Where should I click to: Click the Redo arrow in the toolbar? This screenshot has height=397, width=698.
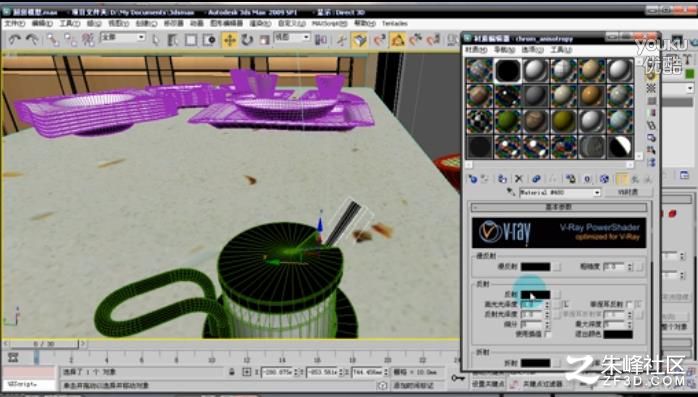pyautogui.click(x=32, y=40)
